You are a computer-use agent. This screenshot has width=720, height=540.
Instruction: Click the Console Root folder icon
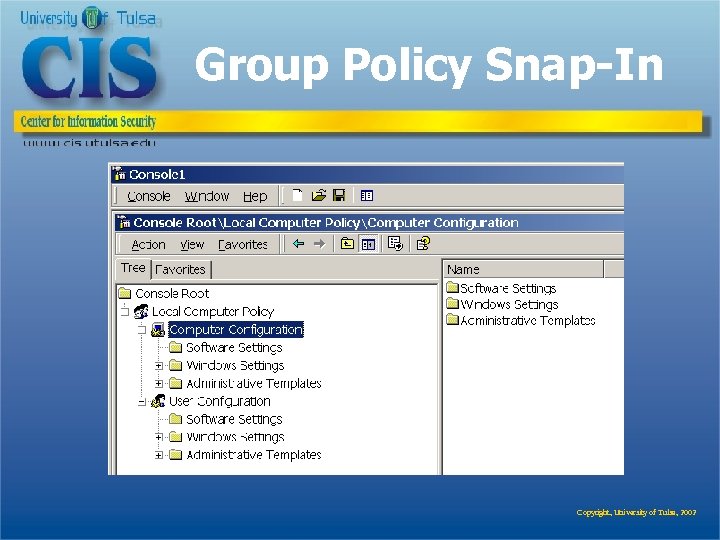pyautogui.click(x=125, y=293)
